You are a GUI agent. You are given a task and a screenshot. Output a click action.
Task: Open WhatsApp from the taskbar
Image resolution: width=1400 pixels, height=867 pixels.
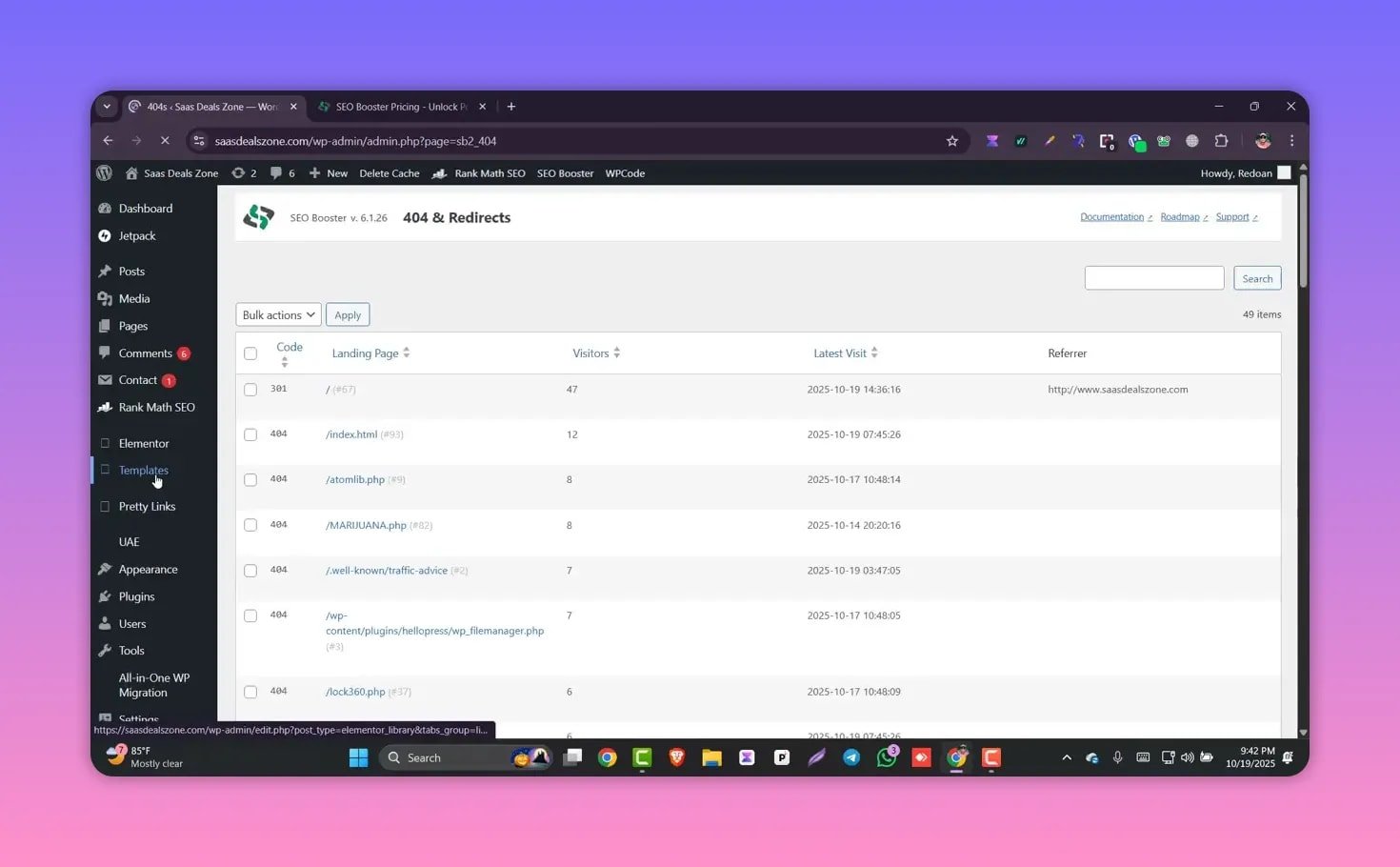coord(887,757)
